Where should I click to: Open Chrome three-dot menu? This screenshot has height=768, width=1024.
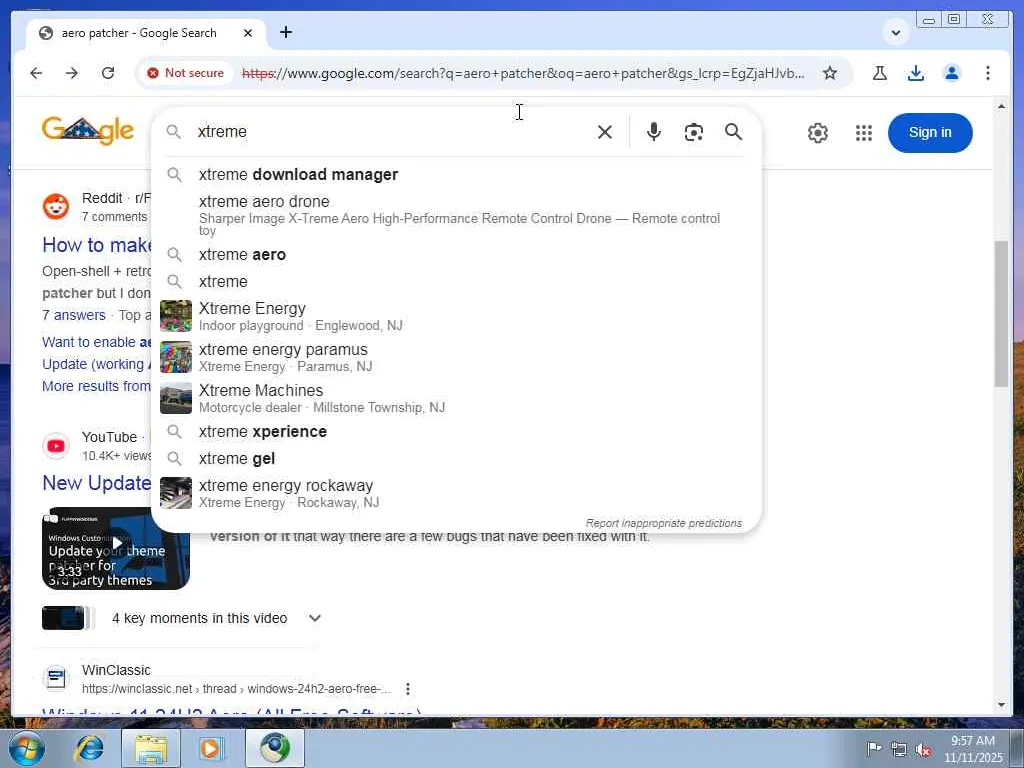pos(988,73)
